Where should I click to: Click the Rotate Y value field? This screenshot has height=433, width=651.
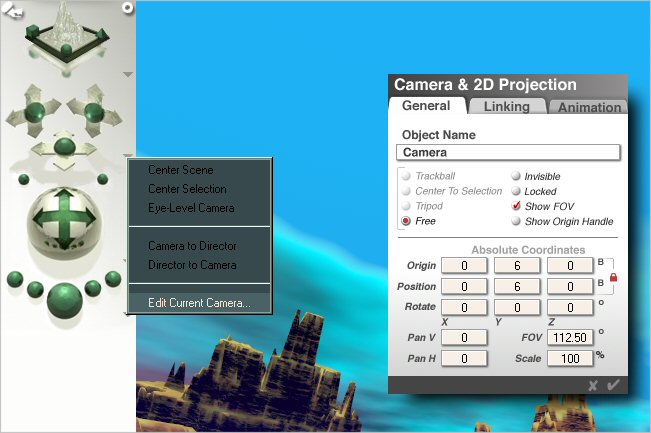(517, 307)
